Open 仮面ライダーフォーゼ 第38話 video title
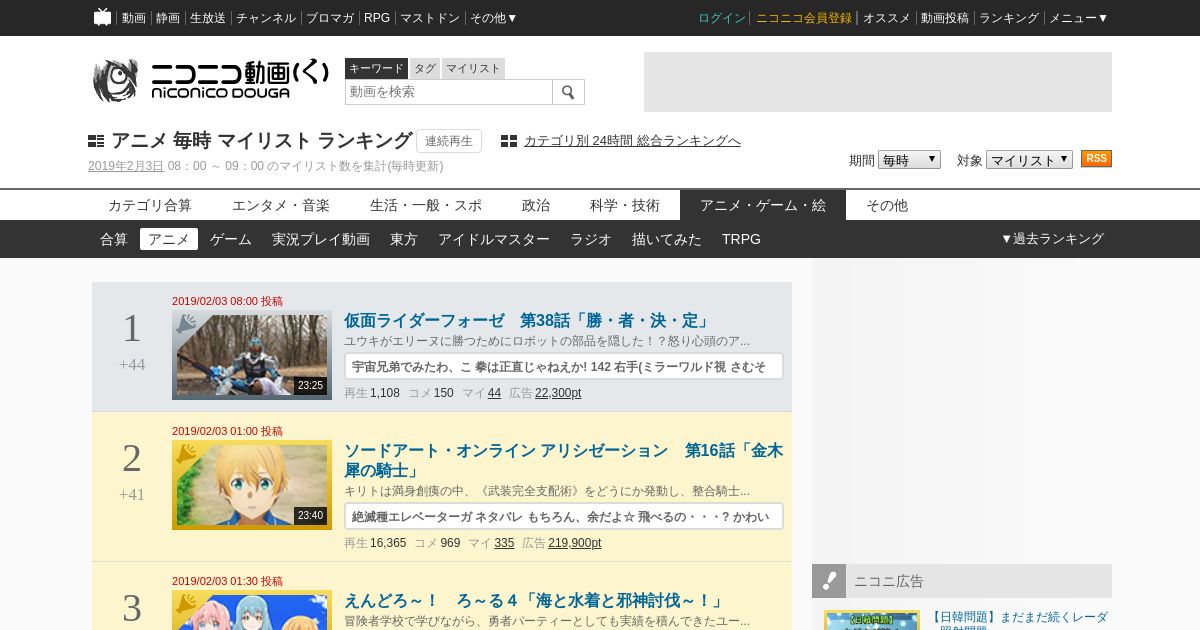 (527, 320)
